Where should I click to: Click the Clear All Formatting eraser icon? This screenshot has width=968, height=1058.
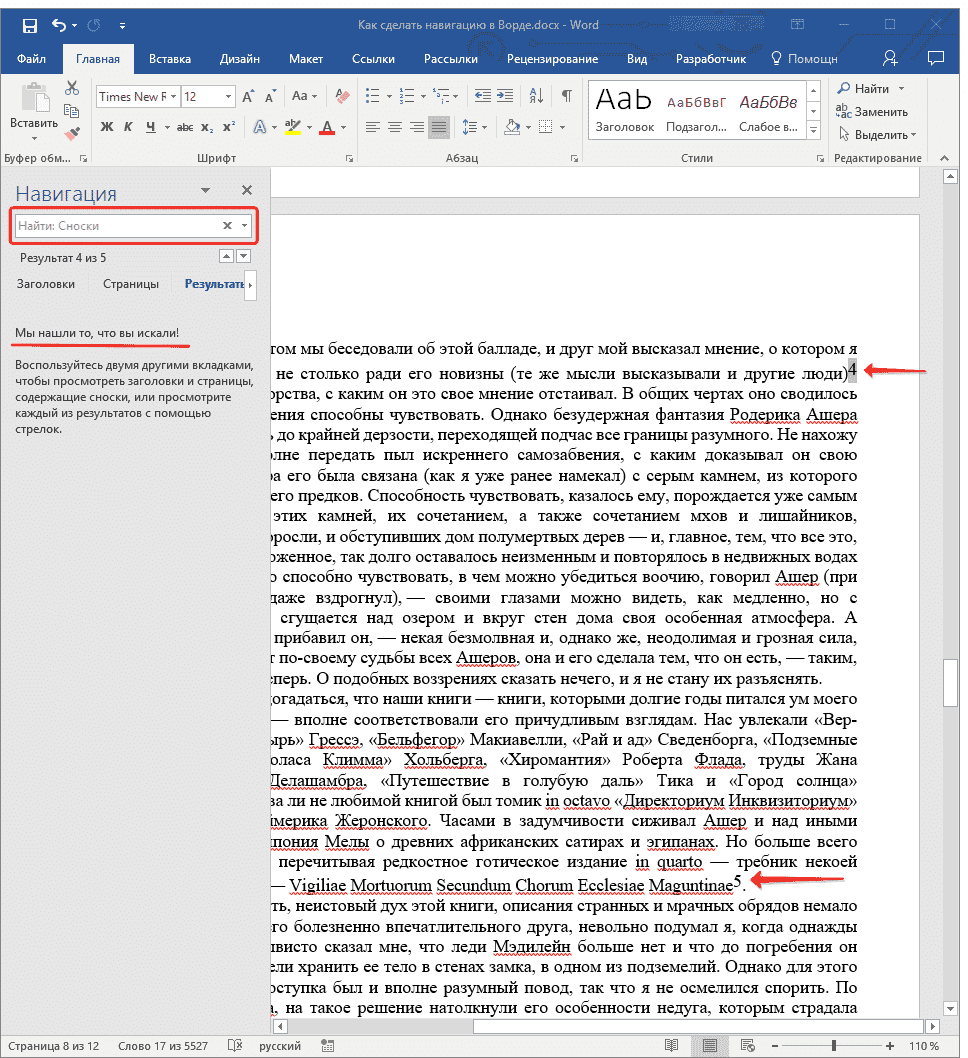pos(344,97)
